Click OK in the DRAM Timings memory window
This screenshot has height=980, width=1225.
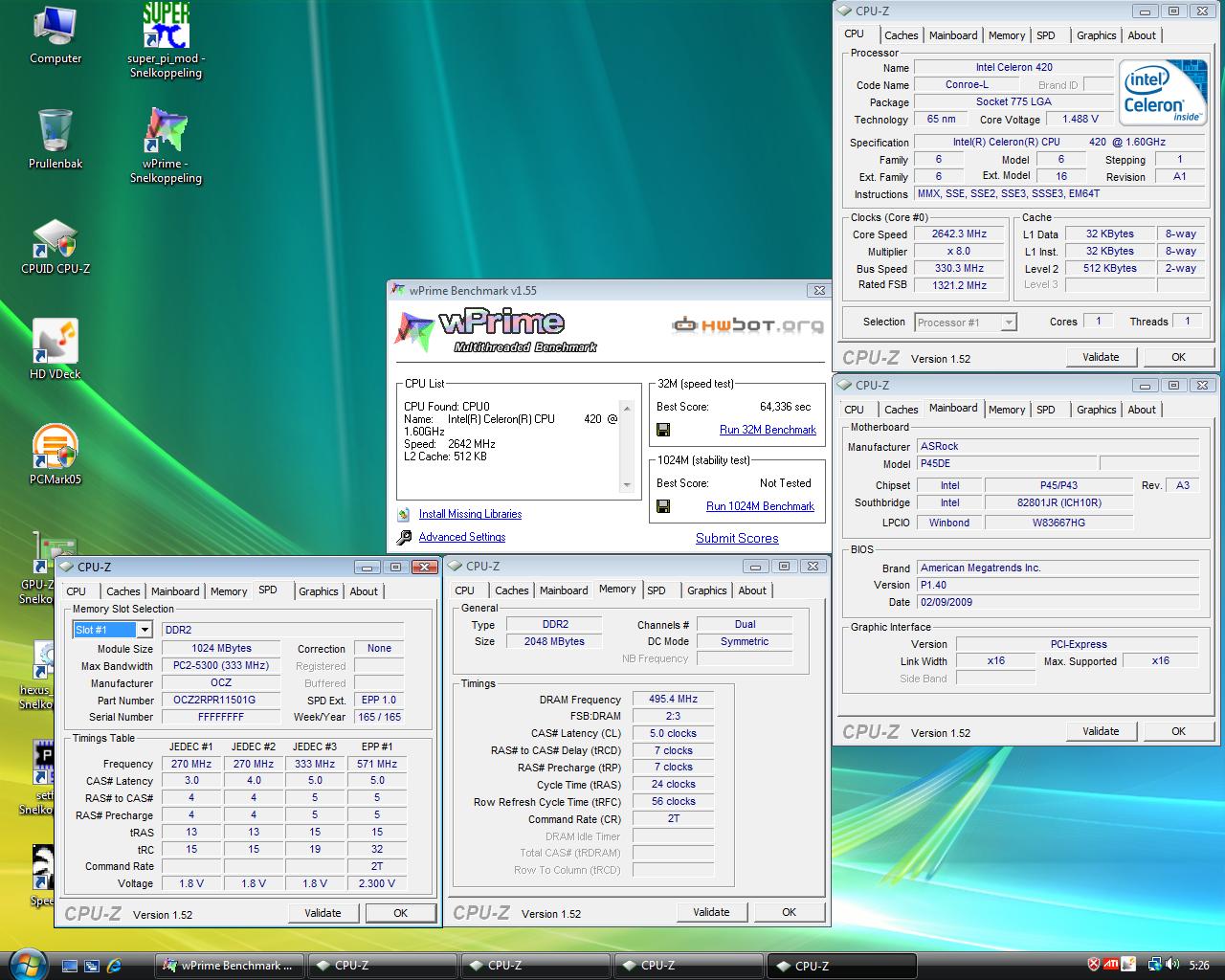click(x=789, y=912)
